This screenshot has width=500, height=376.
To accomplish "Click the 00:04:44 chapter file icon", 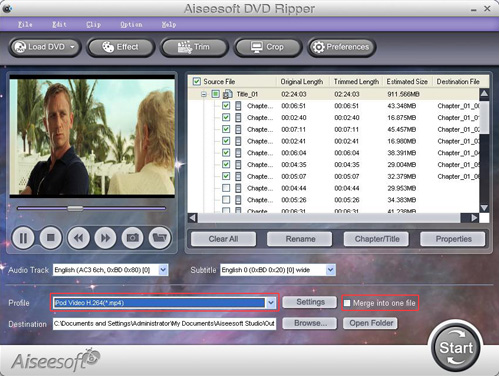I will tap(238, 188).
